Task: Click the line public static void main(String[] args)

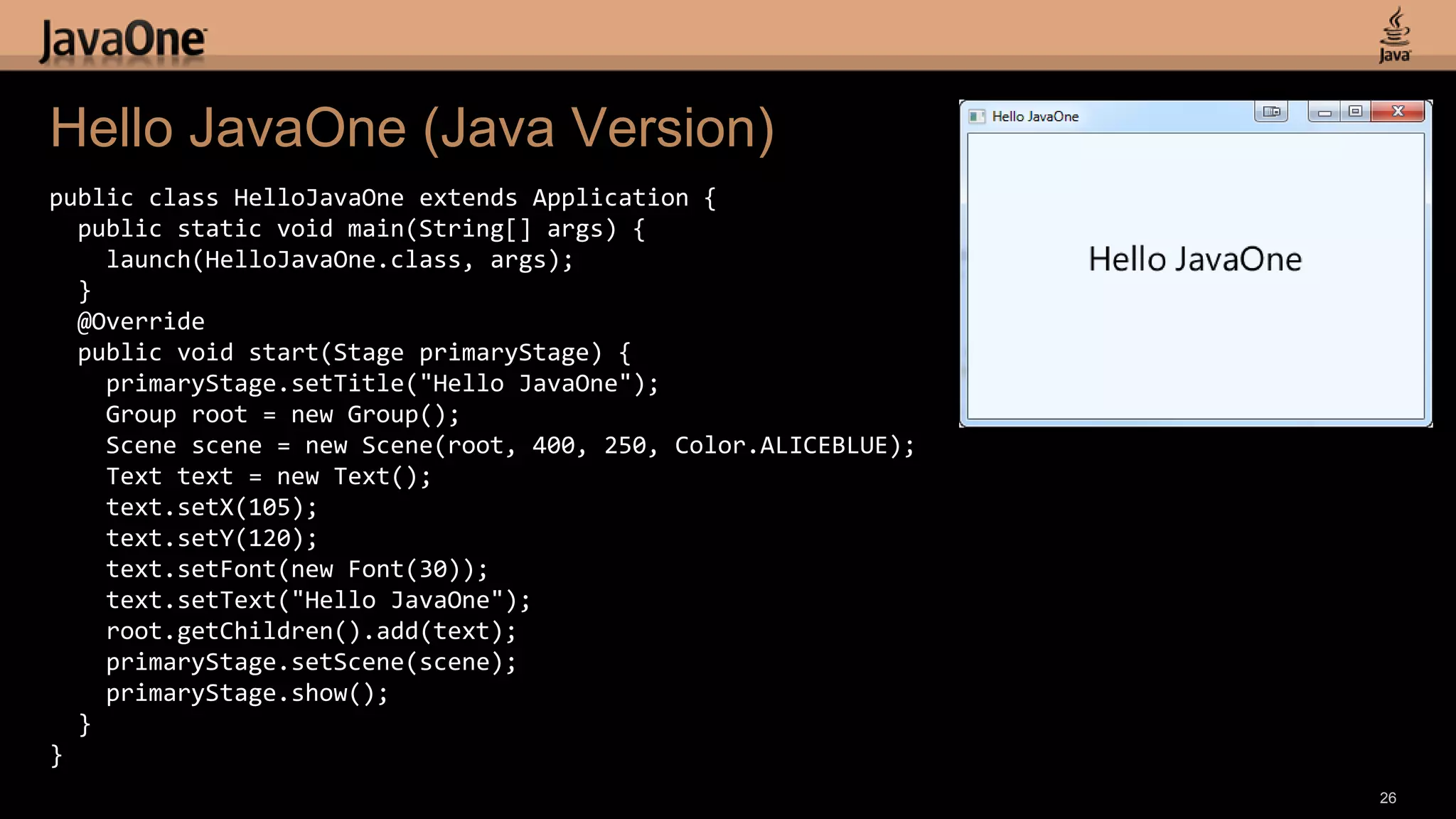Action: [x=361, y=229]
